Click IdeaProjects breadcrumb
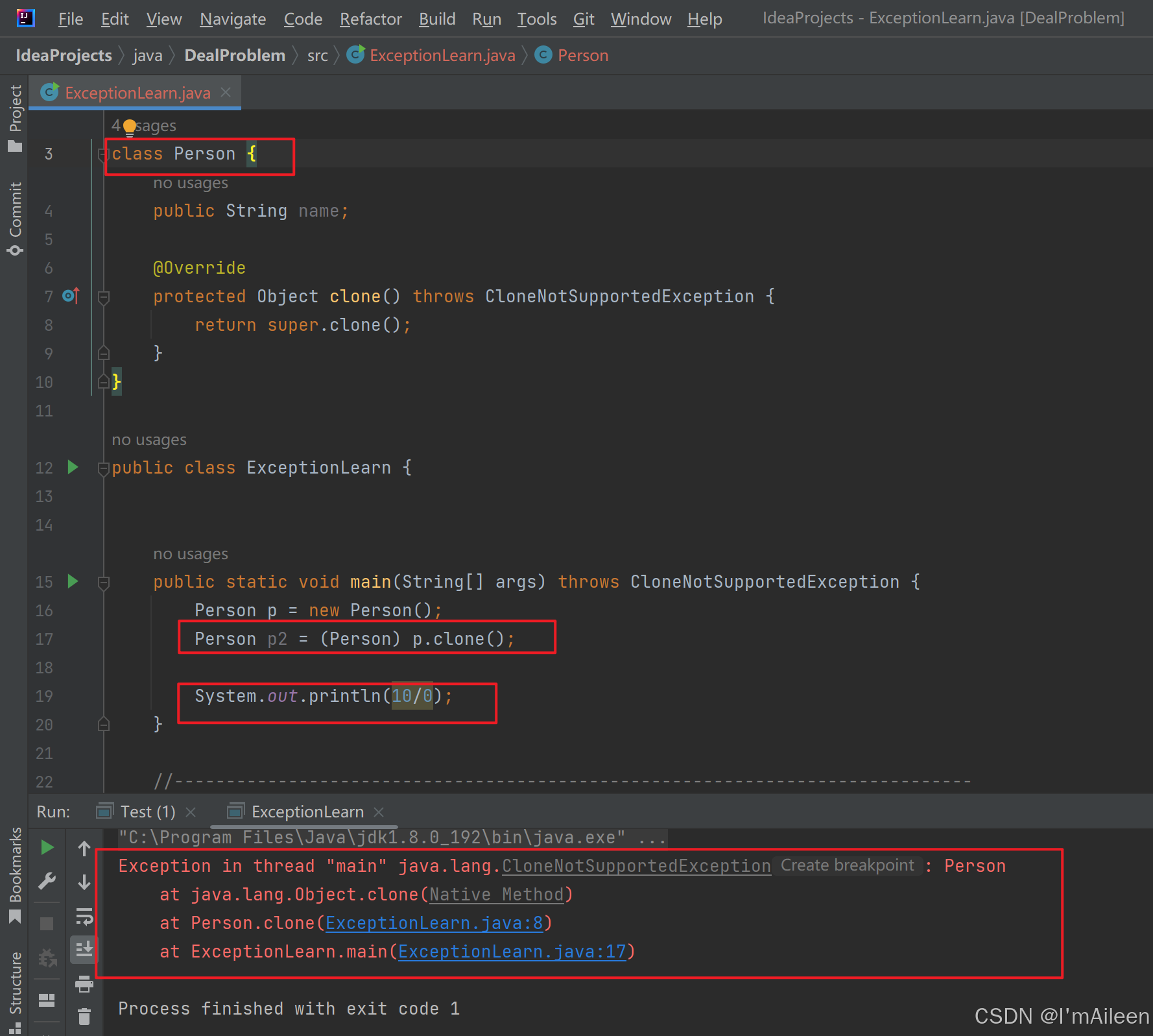The width and height of the screenshot is (1153, 1036). point(64,55)
